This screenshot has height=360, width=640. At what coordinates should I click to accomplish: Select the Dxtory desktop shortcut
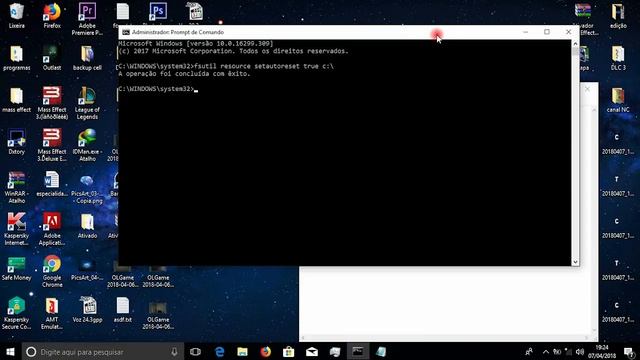pyautogui.click(x=16, y=142)
